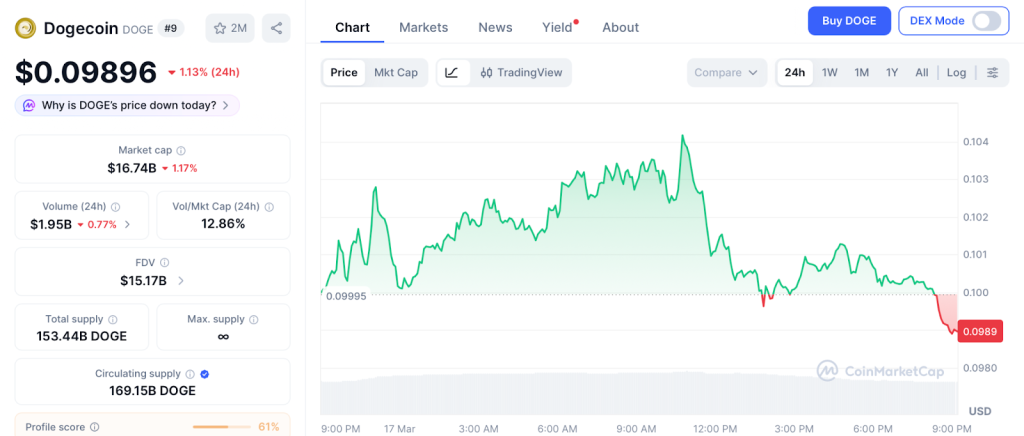The height and width of the screenshot is (436, 1024).
Task: Toggle the Log scale option
Action: pyautogui.click(x=956, y=73)
